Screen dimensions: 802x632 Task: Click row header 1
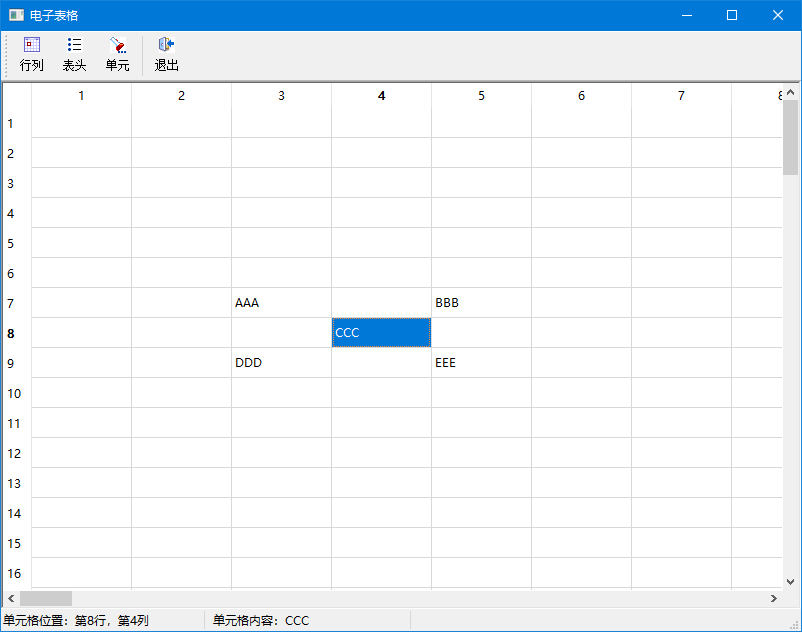[17, 123]
